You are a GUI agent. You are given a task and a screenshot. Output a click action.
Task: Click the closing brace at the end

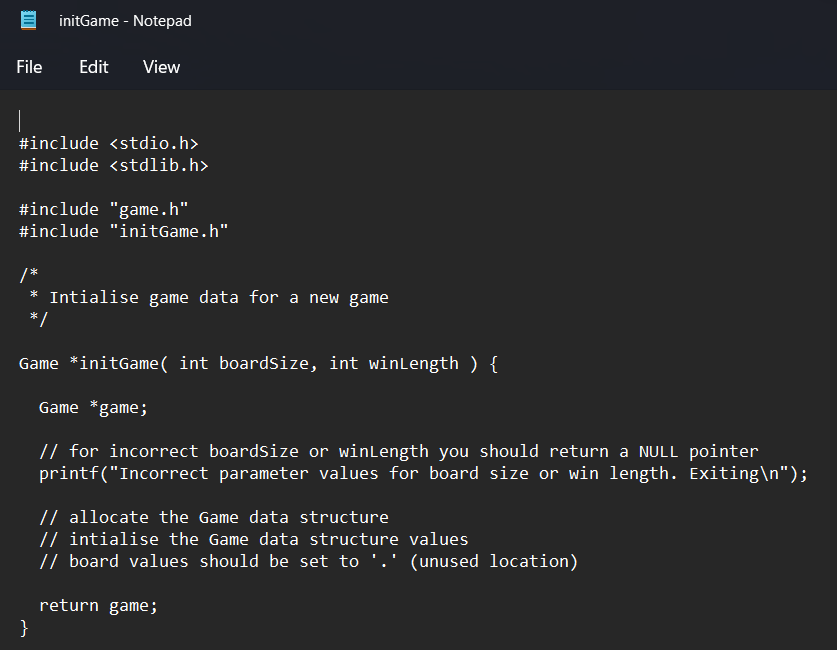[23, 628]
